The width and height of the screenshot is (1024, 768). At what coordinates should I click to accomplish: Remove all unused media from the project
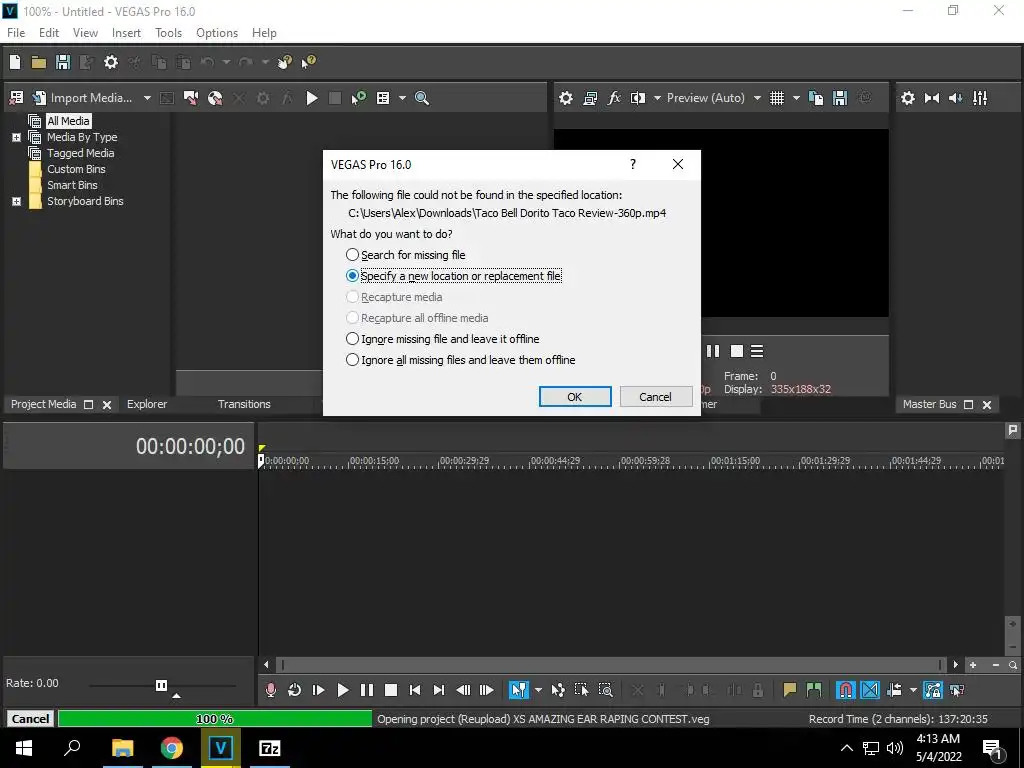16,98
